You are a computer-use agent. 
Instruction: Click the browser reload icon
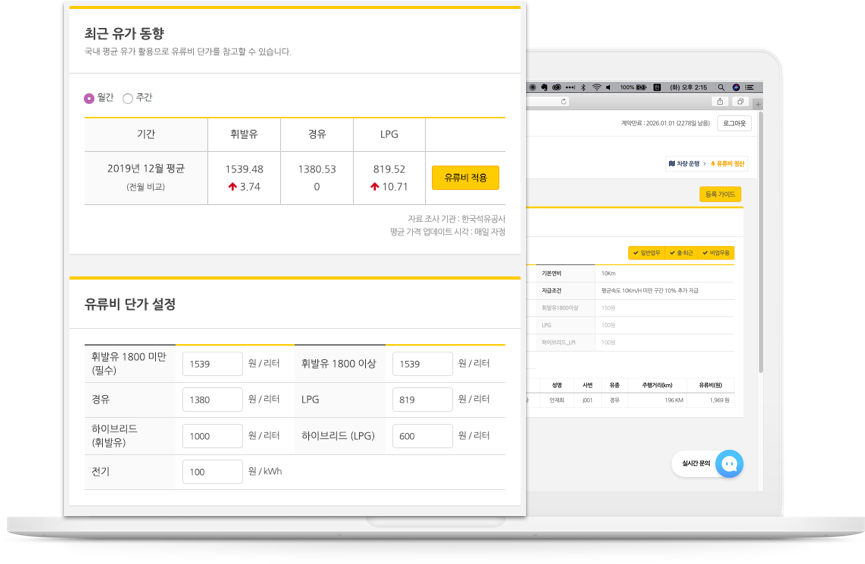[x=563, y=102]
